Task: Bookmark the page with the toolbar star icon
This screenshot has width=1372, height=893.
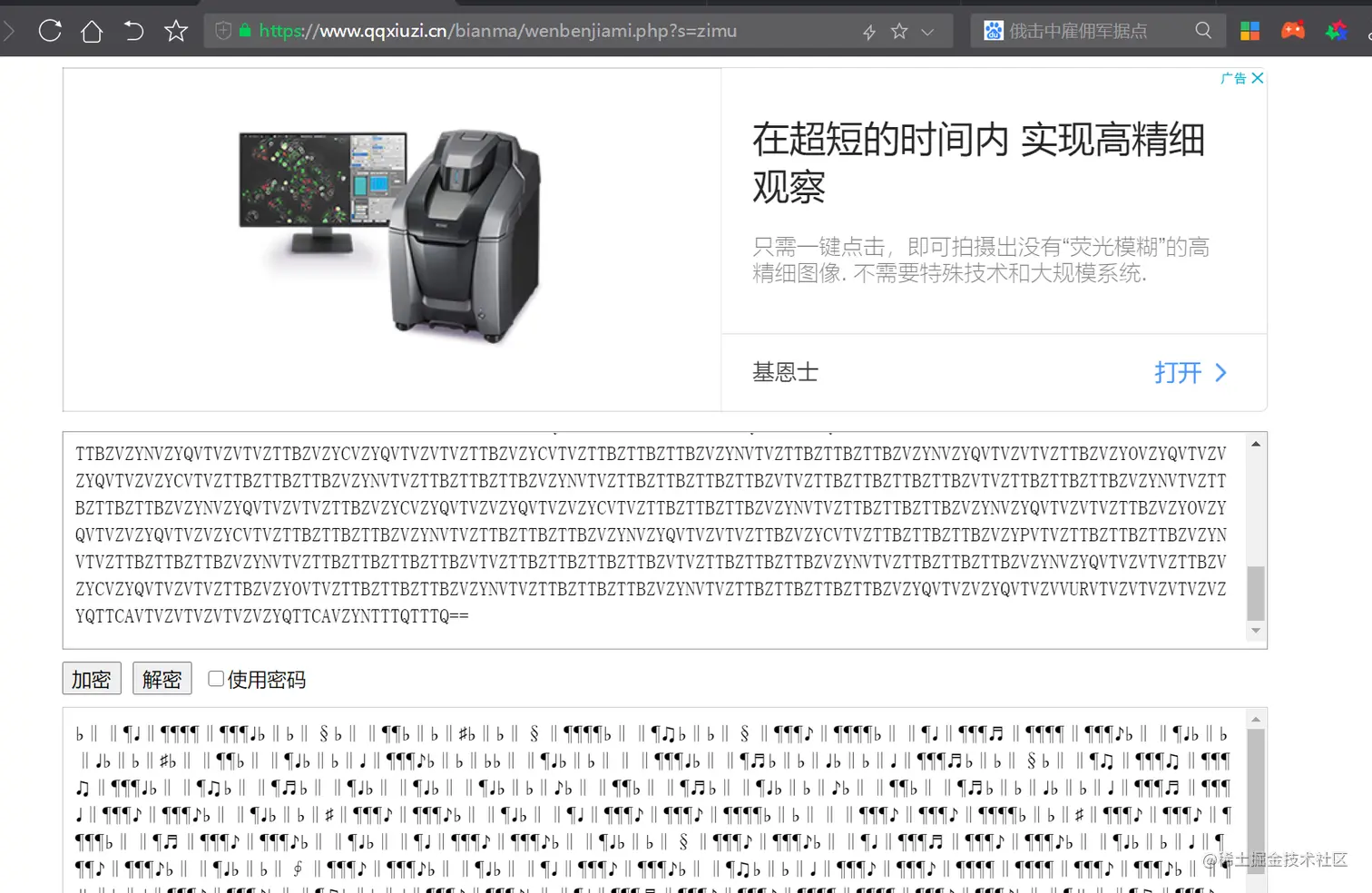Action: pos(176,32)
